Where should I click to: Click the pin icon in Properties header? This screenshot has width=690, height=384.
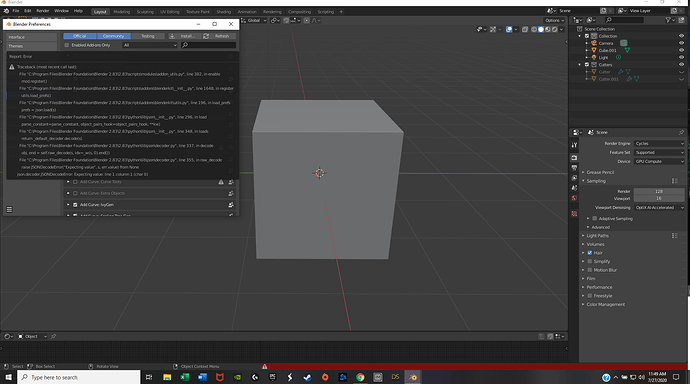(681, 132)
